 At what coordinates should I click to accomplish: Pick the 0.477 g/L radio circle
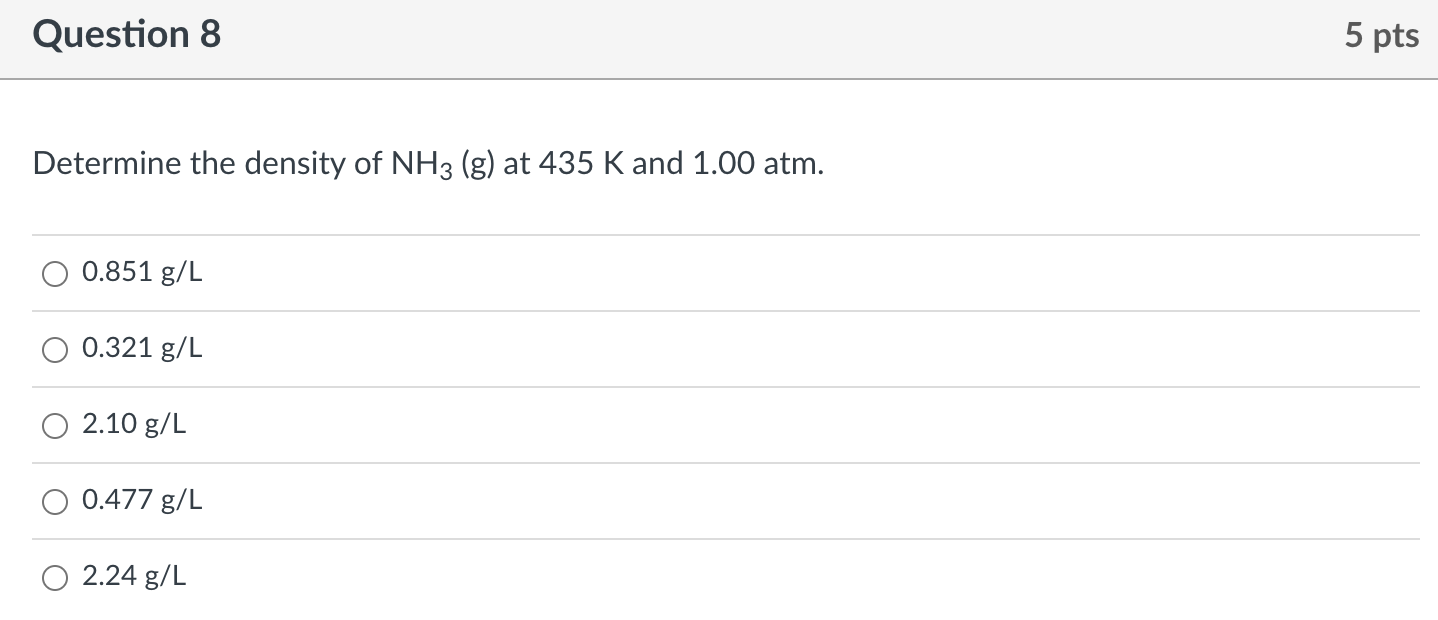(x=55, y=501)
